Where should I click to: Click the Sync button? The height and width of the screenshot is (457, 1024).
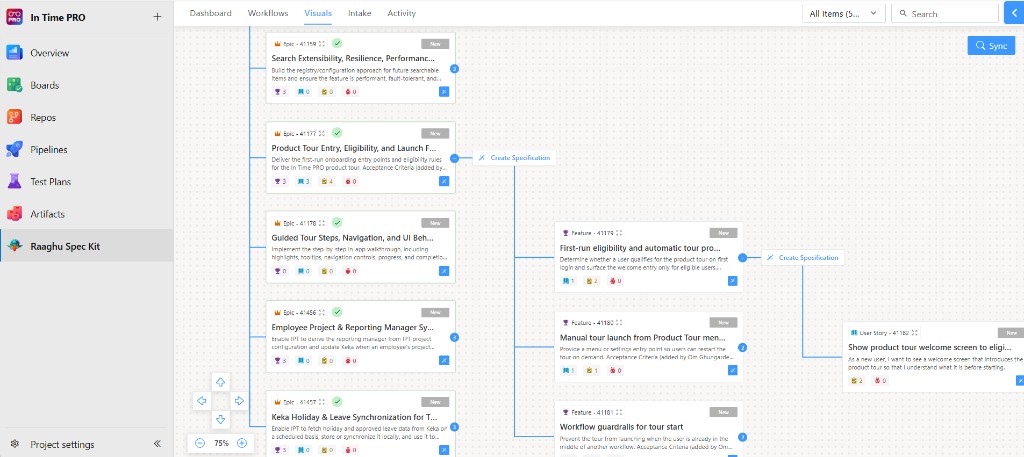991,46
